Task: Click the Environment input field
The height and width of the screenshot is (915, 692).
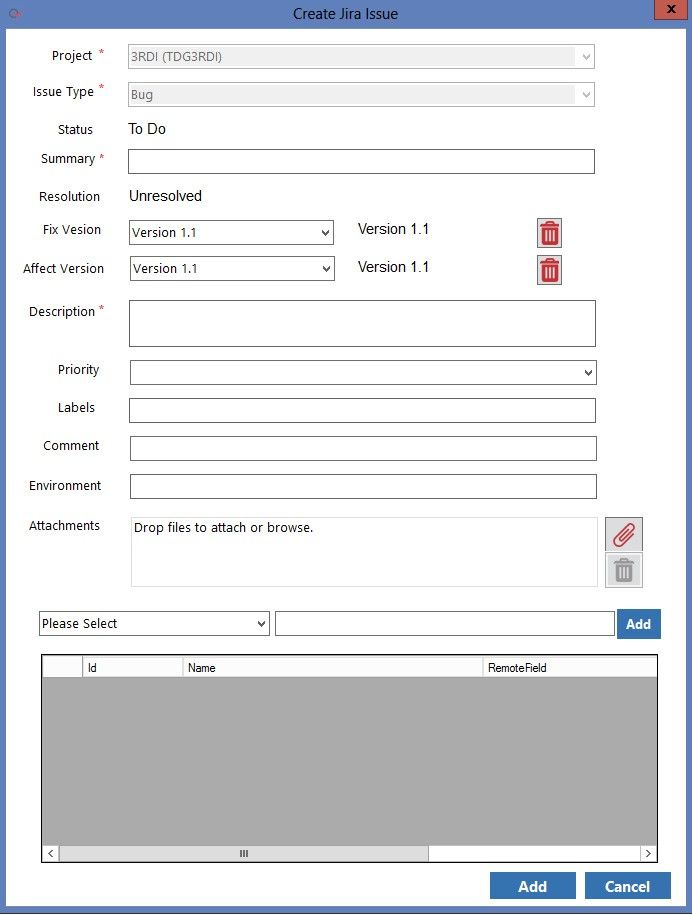Action: [363, 486]
